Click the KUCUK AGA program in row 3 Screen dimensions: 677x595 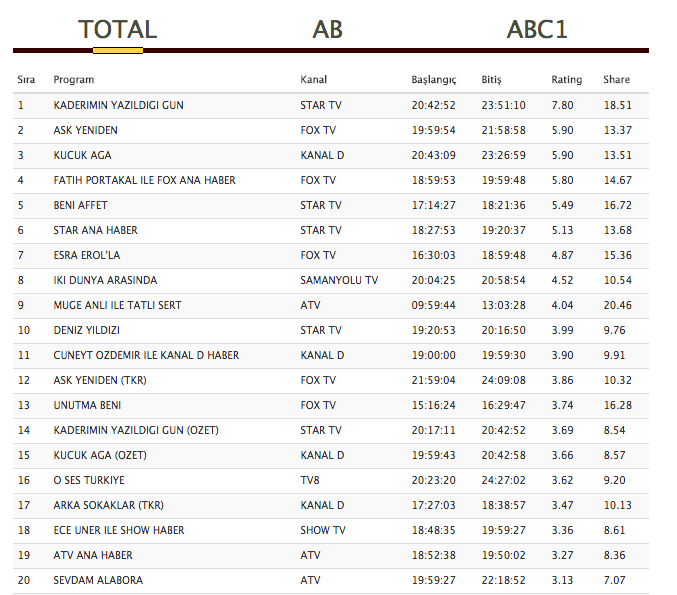(x=82, y=155)
